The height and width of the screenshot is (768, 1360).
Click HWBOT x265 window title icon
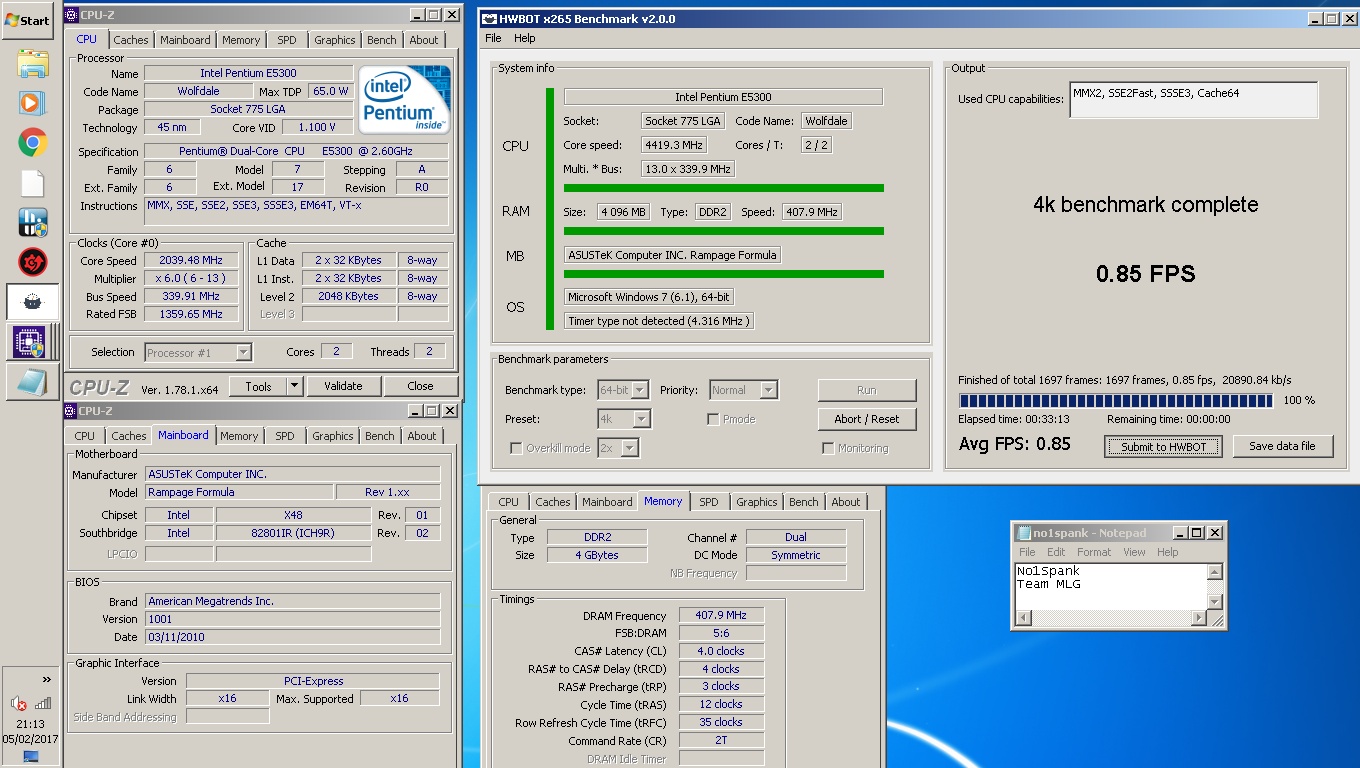[489, 18]
